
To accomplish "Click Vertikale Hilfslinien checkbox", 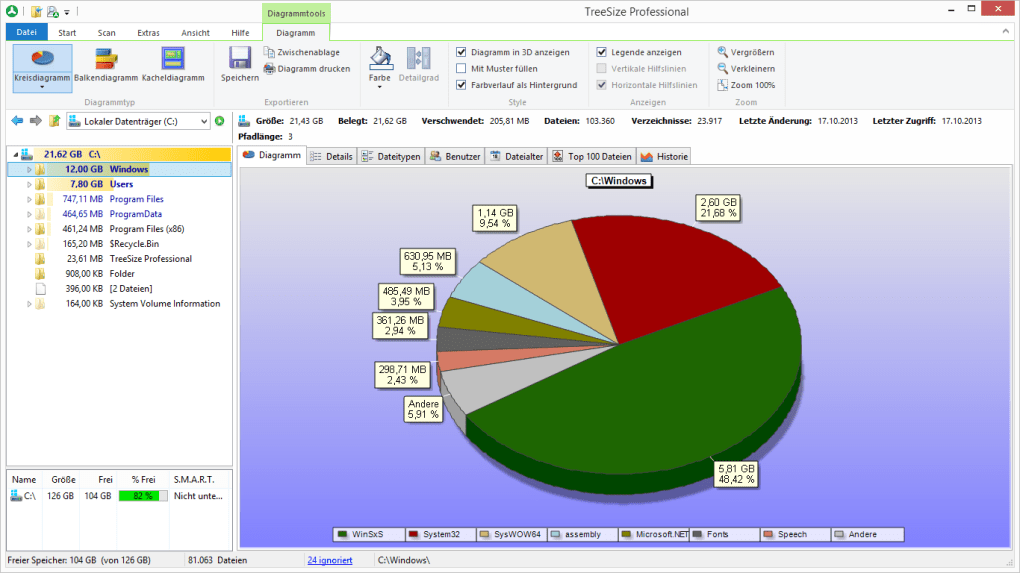I will point(602,68).
